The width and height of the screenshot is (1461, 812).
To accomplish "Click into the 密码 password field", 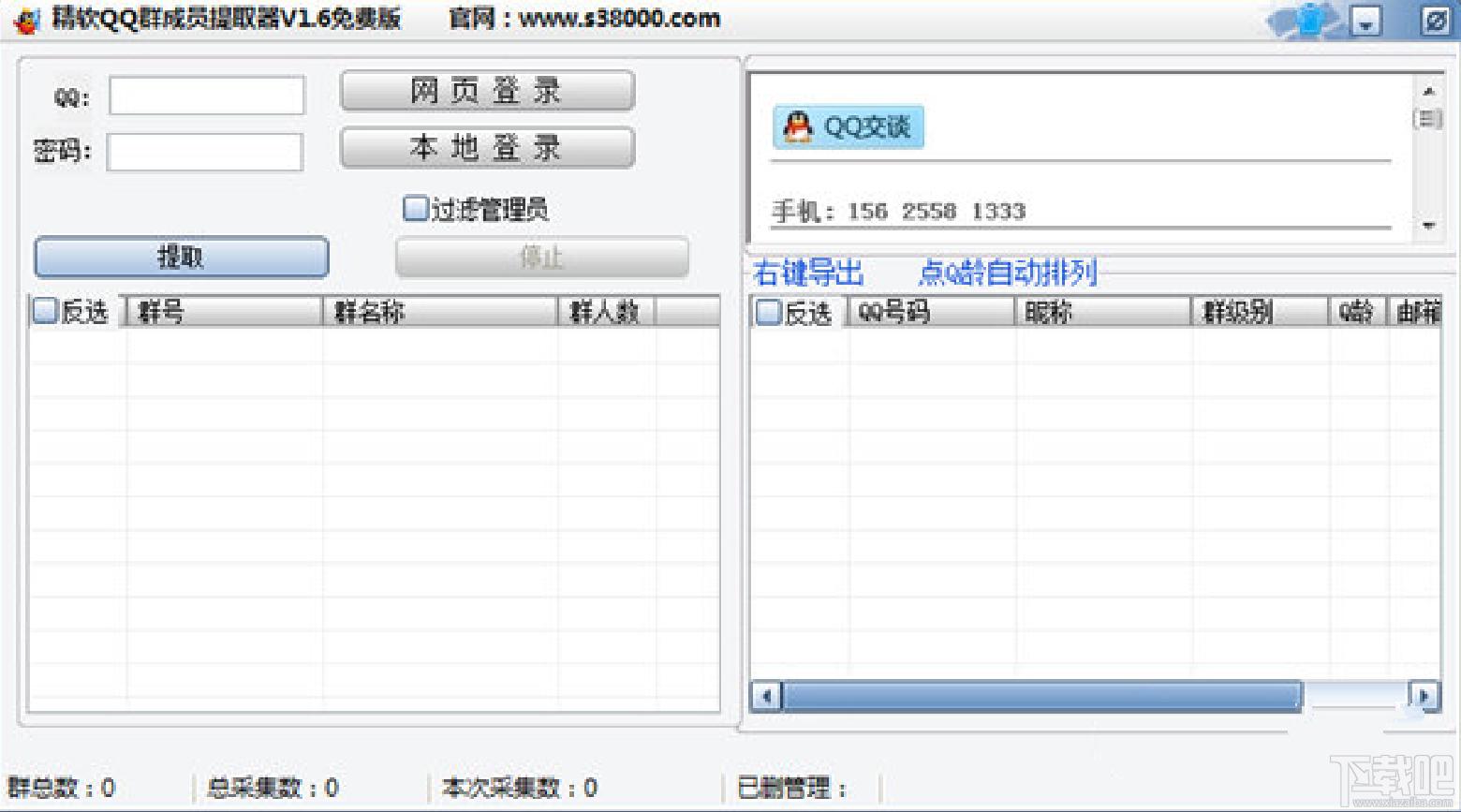I will point(205,152).
